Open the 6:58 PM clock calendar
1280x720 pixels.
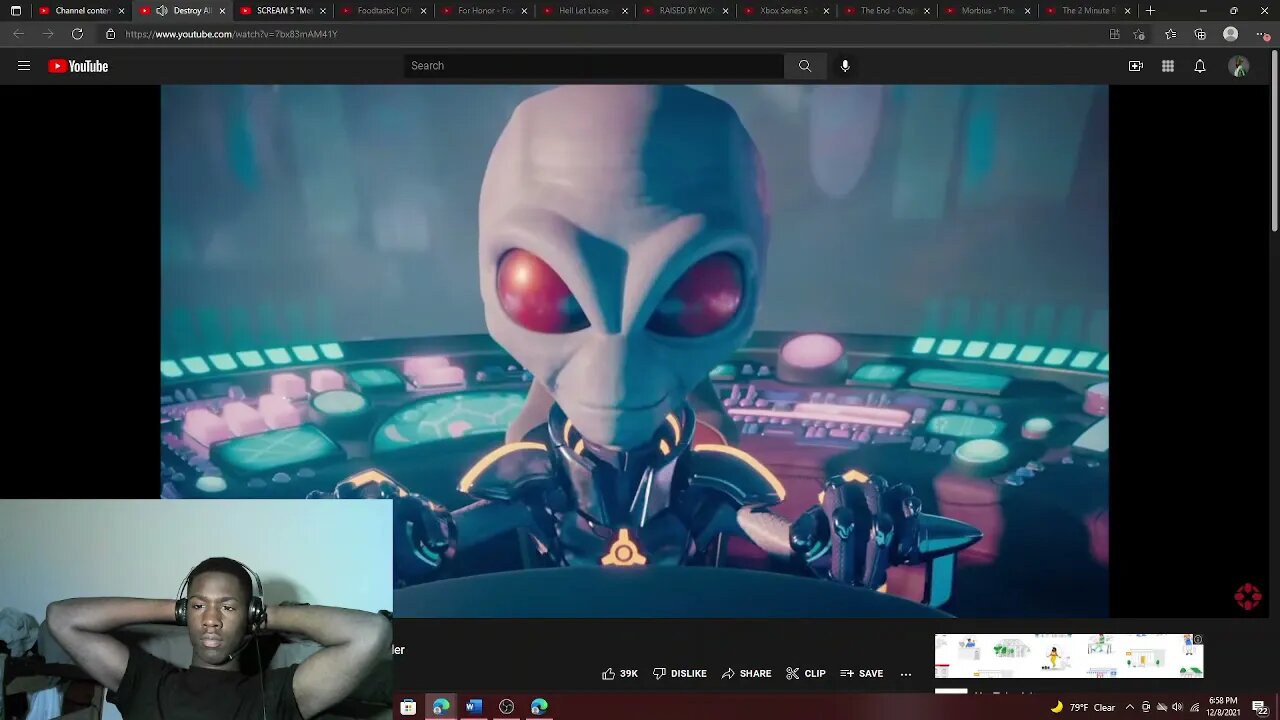pos(1223,707)
